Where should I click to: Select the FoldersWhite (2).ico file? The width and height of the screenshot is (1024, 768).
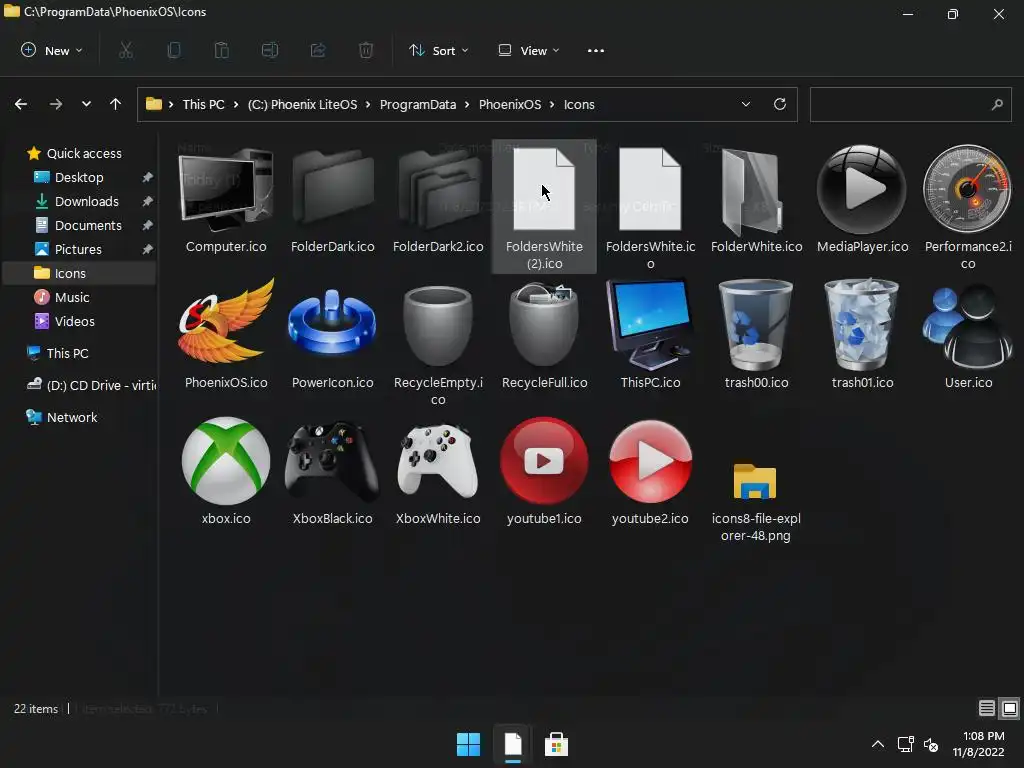click(544, 206)
